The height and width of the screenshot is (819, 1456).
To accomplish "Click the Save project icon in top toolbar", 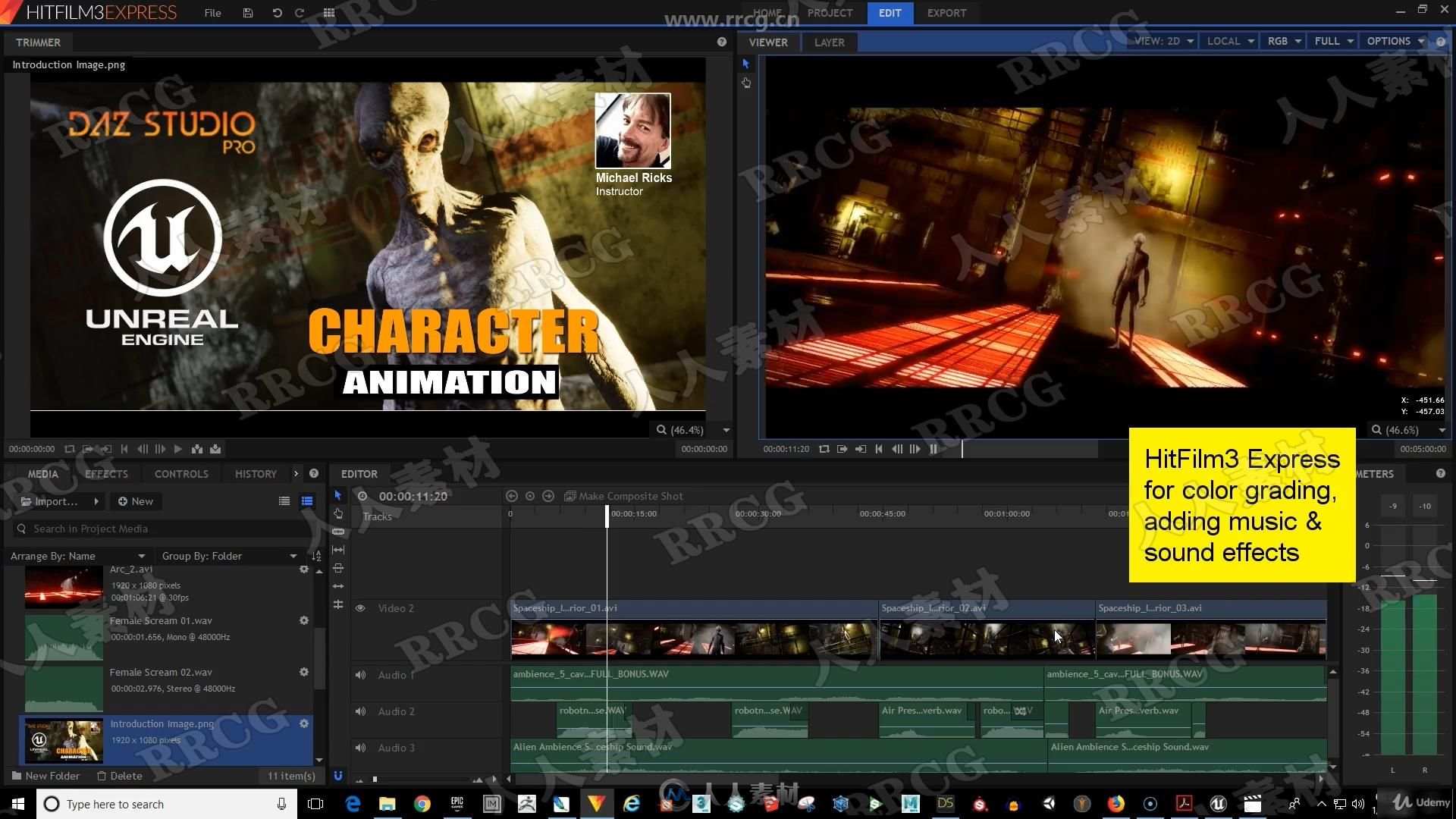I will (x=248, y=13).
